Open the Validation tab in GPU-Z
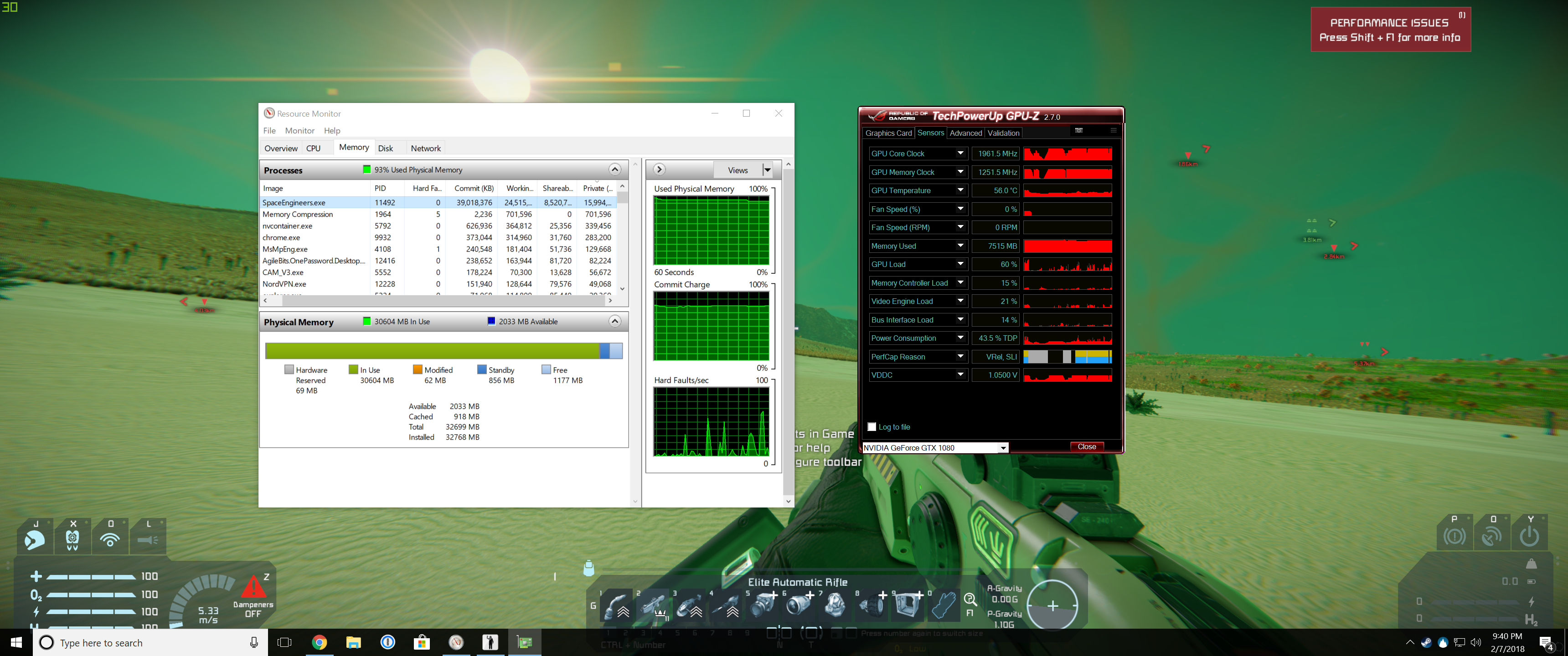Image resolution: width=1568 pixels, height=656 pixels. (x=1003, y=133)
